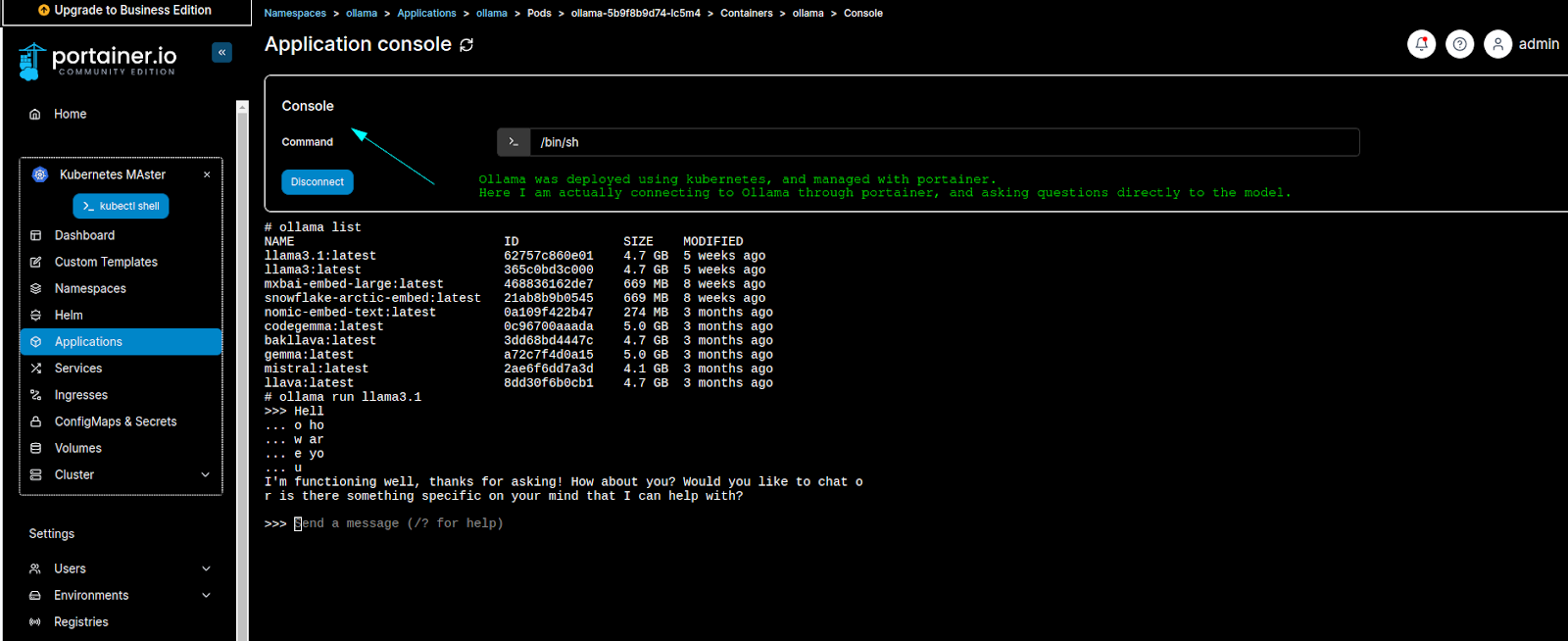Image resolution: width=1568 pixels, height=641 pixels.
Task: Click the Cluster server icon
Action: (x=35, y=474)
